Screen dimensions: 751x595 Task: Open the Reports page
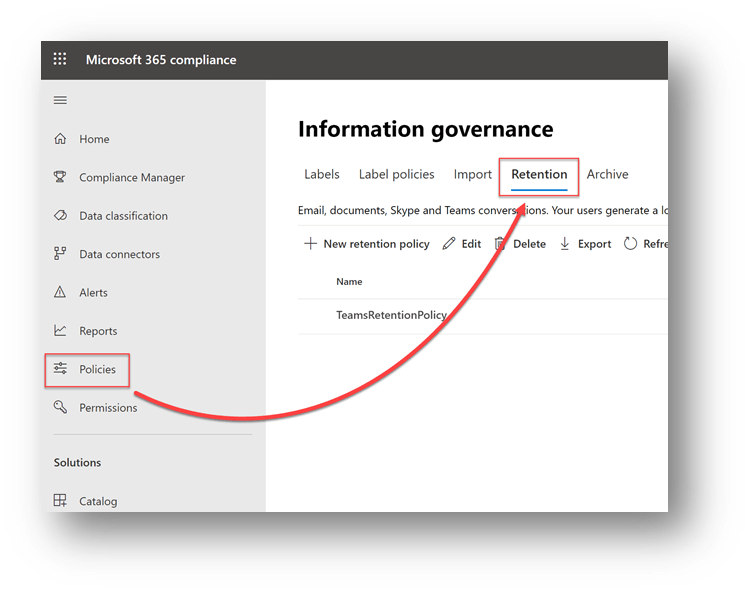[98, 331]
